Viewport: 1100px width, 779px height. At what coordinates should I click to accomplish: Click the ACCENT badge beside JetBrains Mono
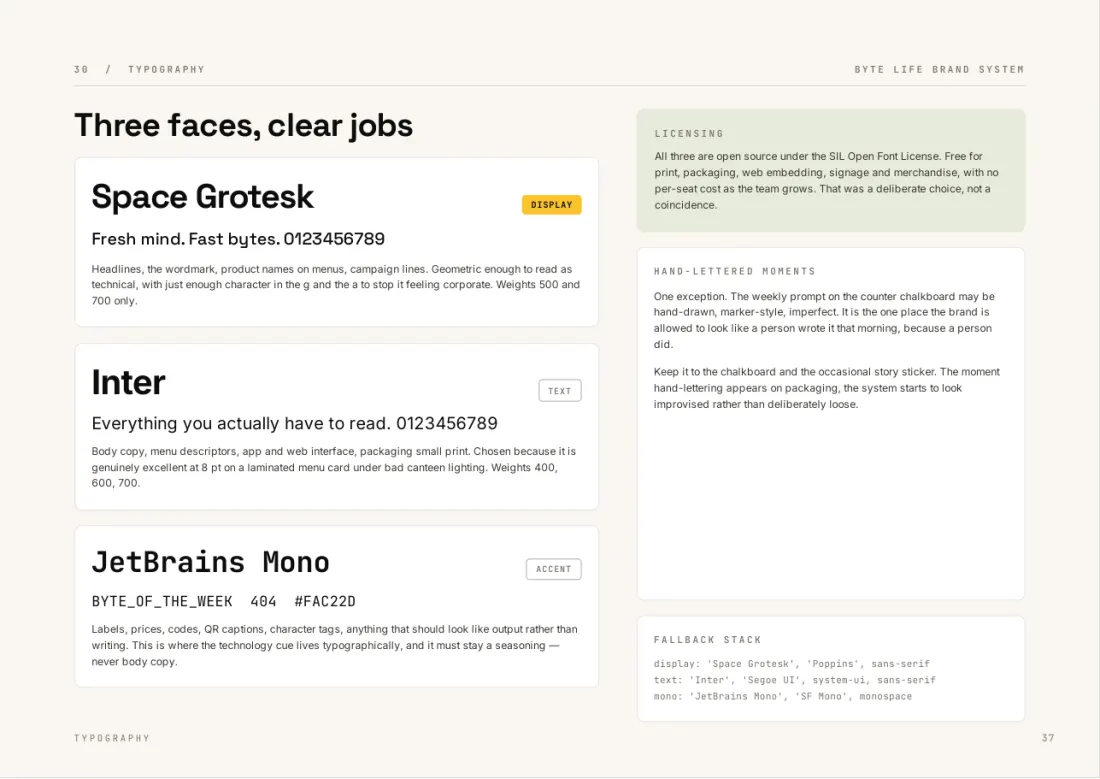click(x=554, y=569)
